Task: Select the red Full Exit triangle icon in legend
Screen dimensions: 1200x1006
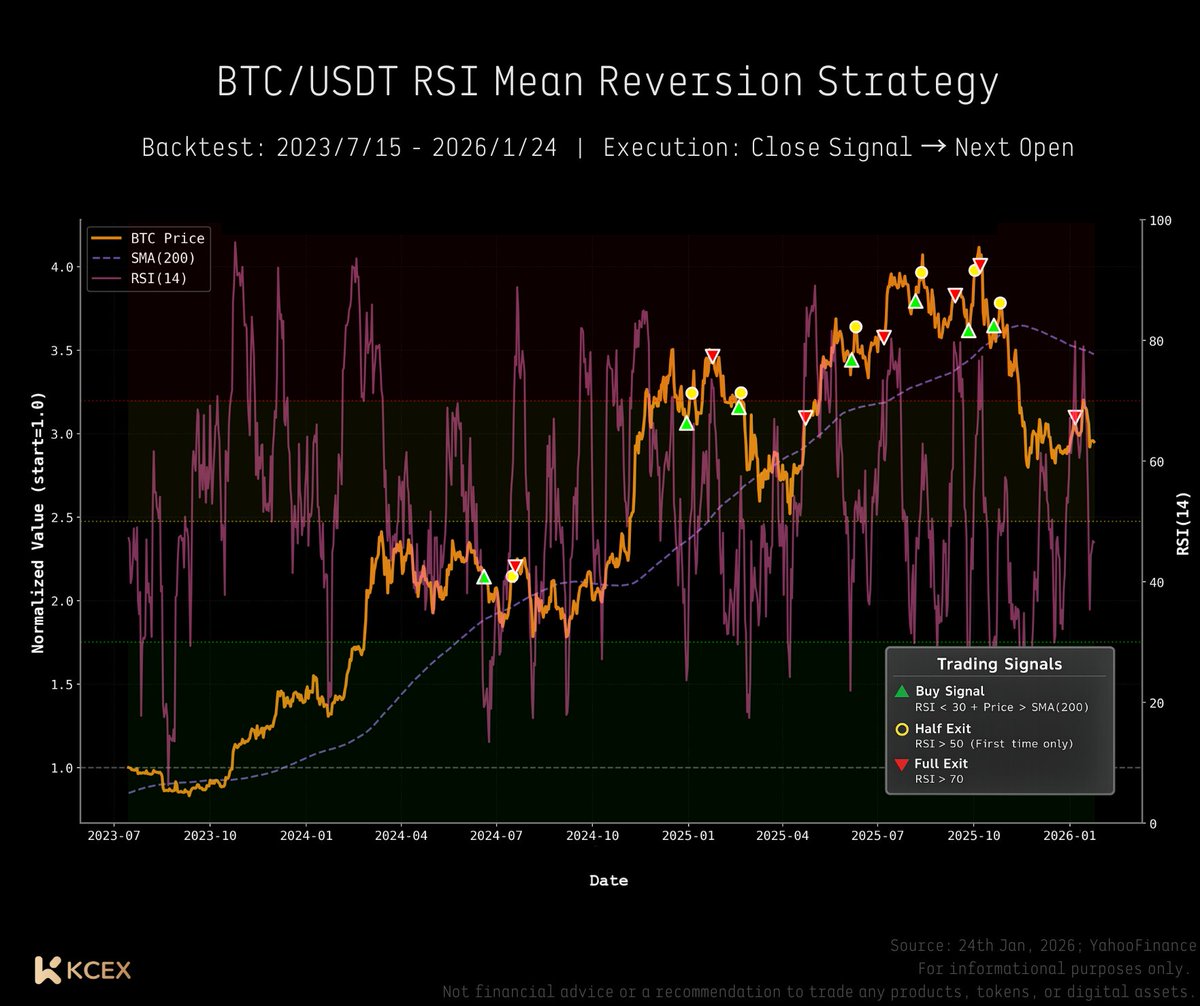Action: (x=903, y=763)
